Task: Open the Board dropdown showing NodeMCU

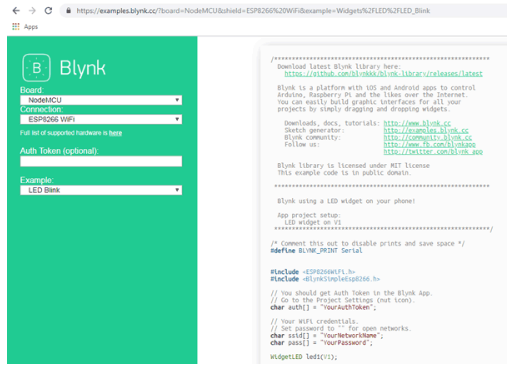Action: (x=101, y=100)
